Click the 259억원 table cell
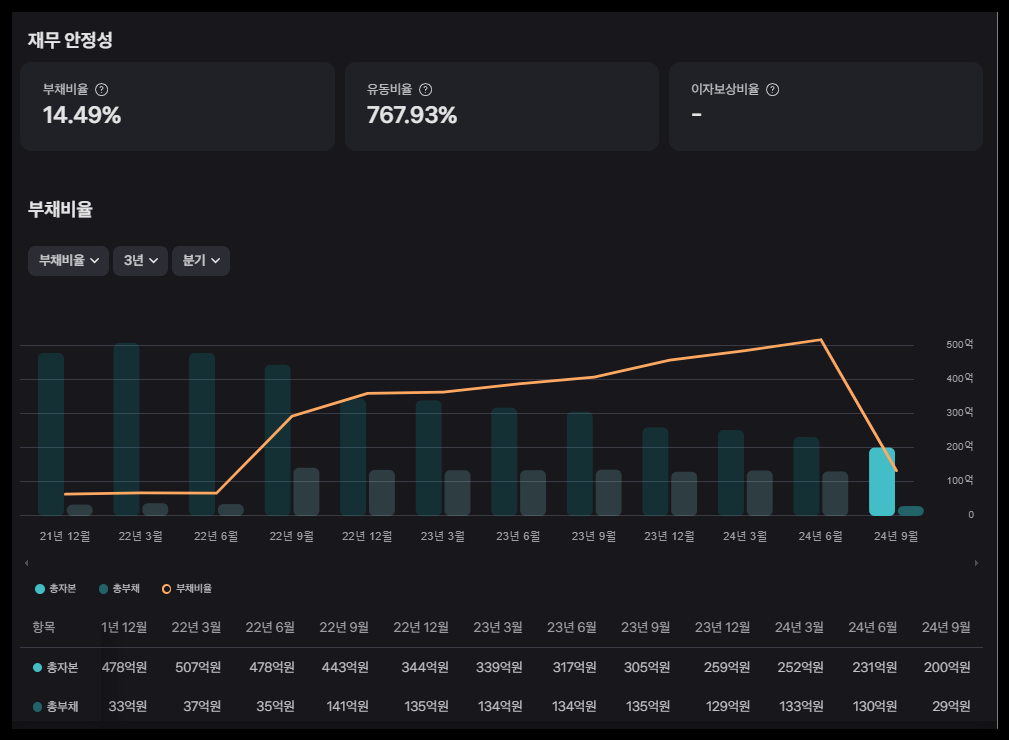Image resolution: width=1009 pixels, height=740 pixels. pos(727,667)
